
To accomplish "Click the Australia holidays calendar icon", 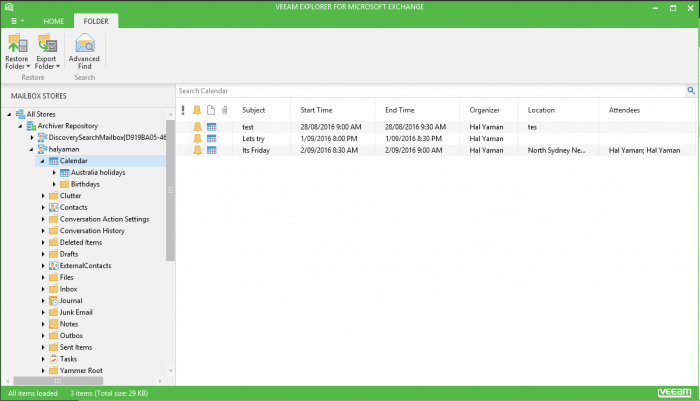I will pyautogui.click(x=65, y=172).
